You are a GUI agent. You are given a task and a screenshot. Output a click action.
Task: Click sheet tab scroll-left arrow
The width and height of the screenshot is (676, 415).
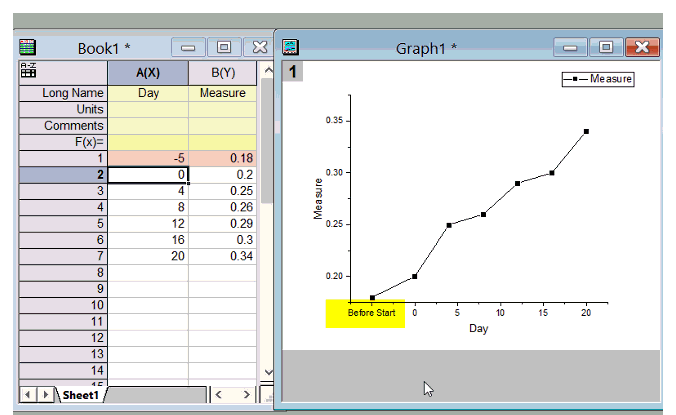pyautogui.click(x=28, y=395)
